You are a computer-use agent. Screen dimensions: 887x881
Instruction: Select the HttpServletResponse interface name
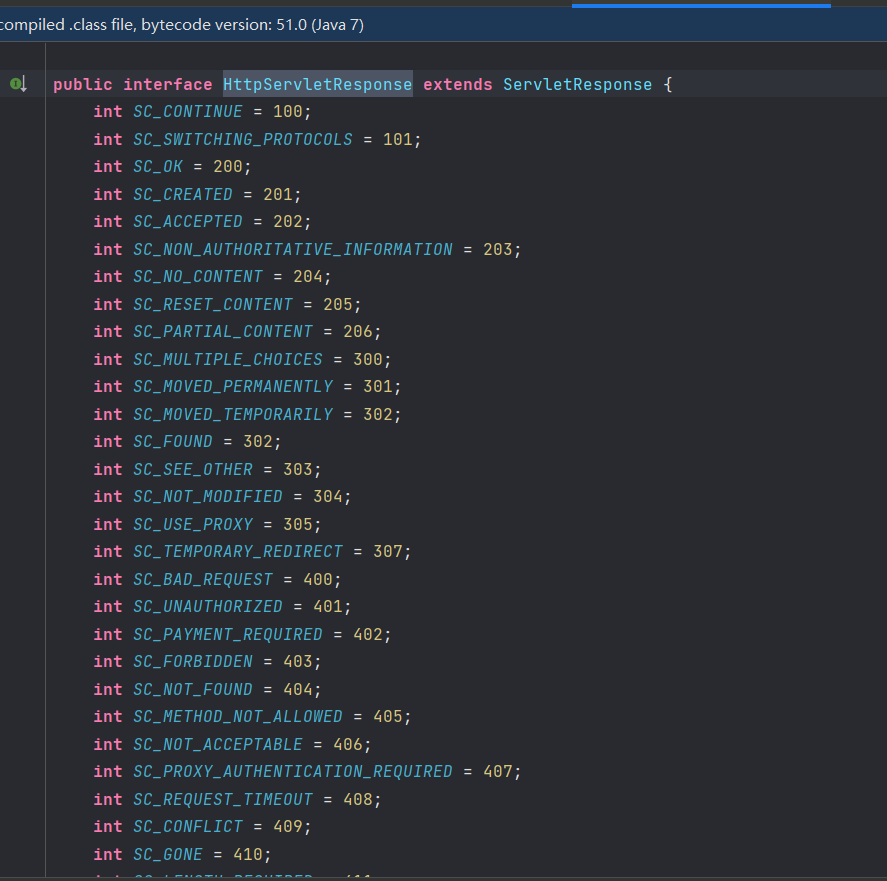317,84
